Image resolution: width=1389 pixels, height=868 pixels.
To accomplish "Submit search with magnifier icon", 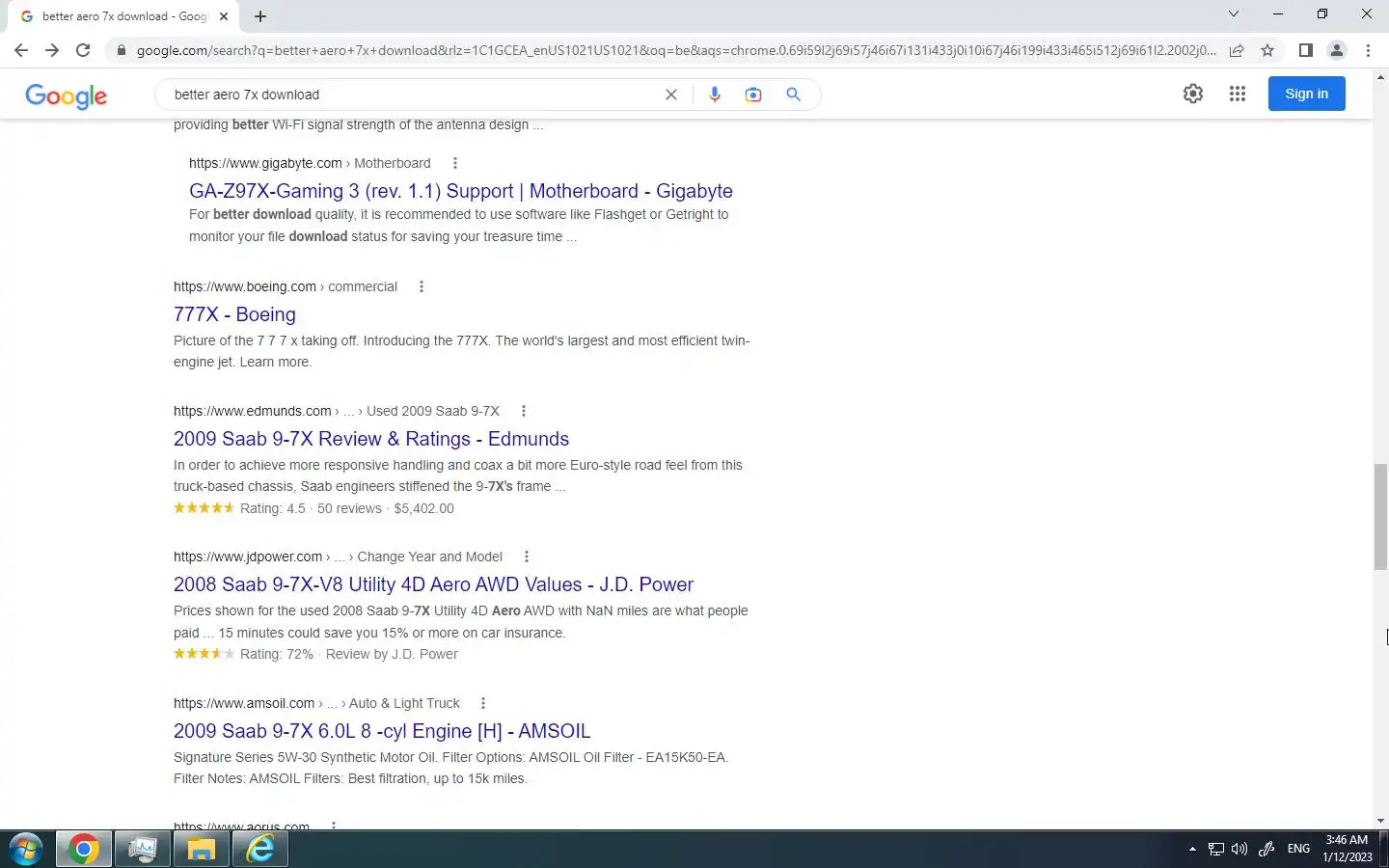I will tap(793, 95).
